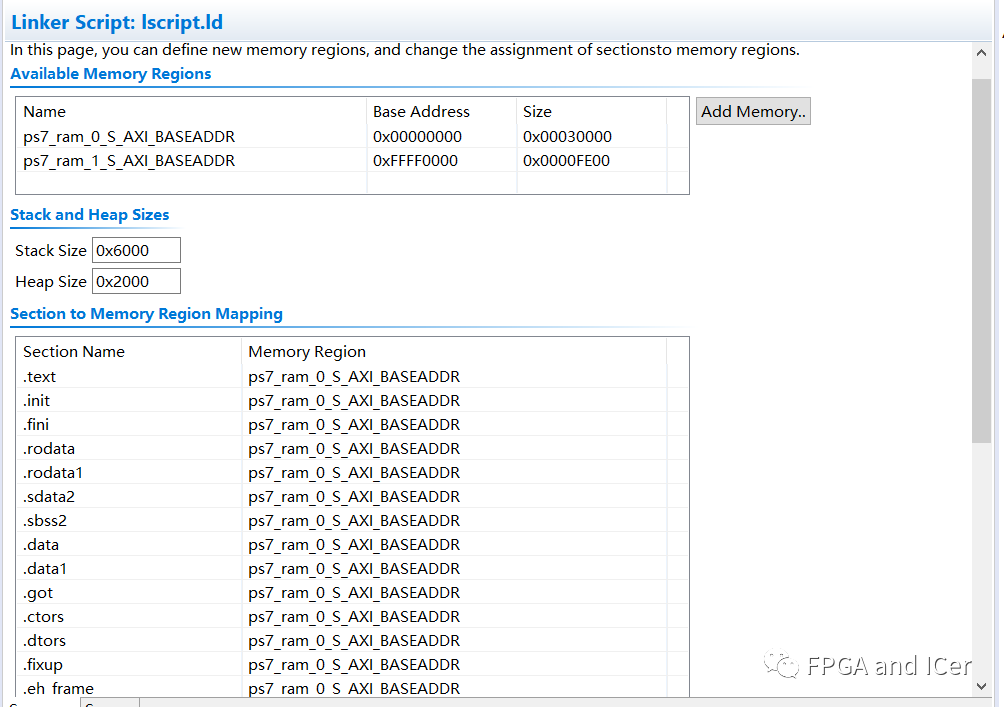
Task: Click the Add Memory.. button
Action: (x=753, y=111)
